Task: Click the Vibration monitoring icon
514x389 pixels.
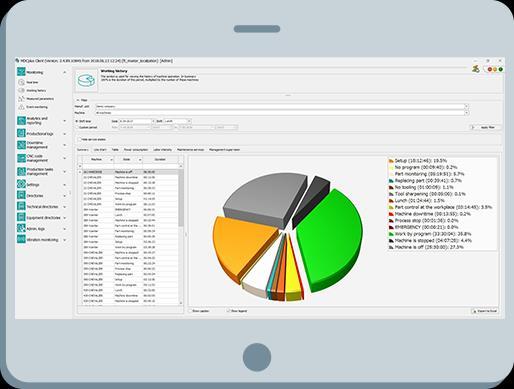Action: [21, 239]
